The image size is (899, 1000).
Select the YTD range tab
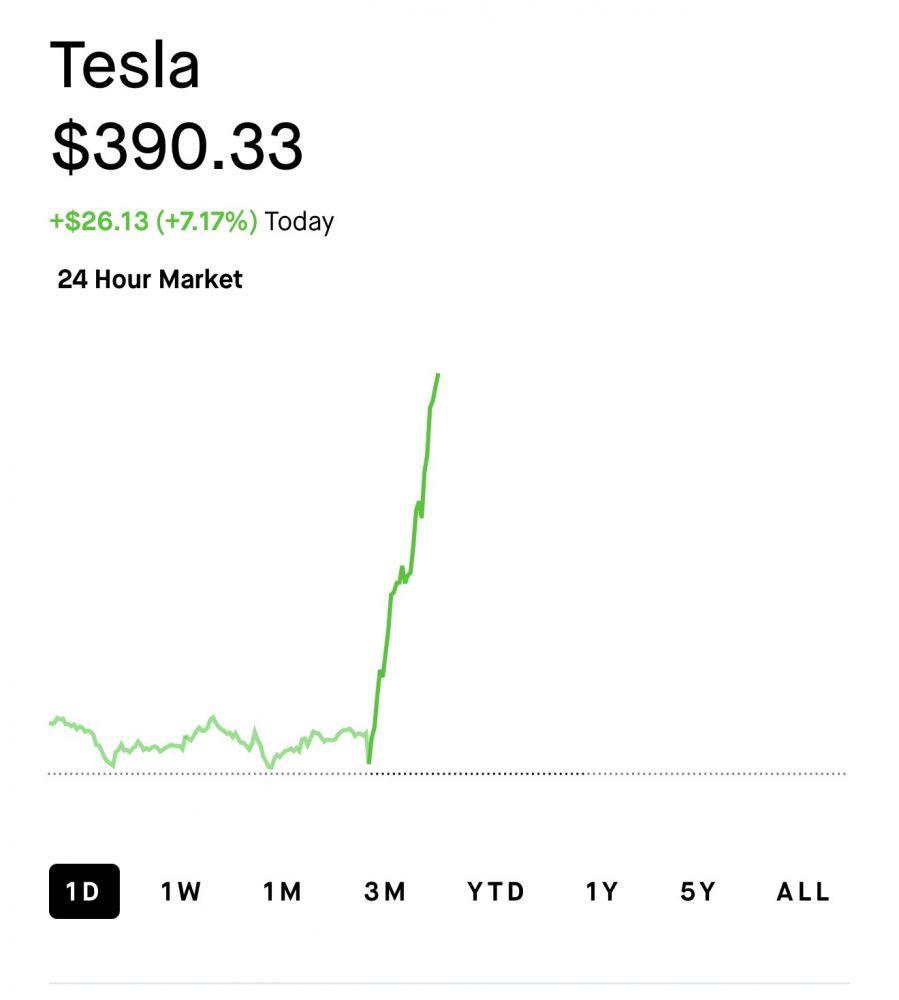click(x=496, y=891)
